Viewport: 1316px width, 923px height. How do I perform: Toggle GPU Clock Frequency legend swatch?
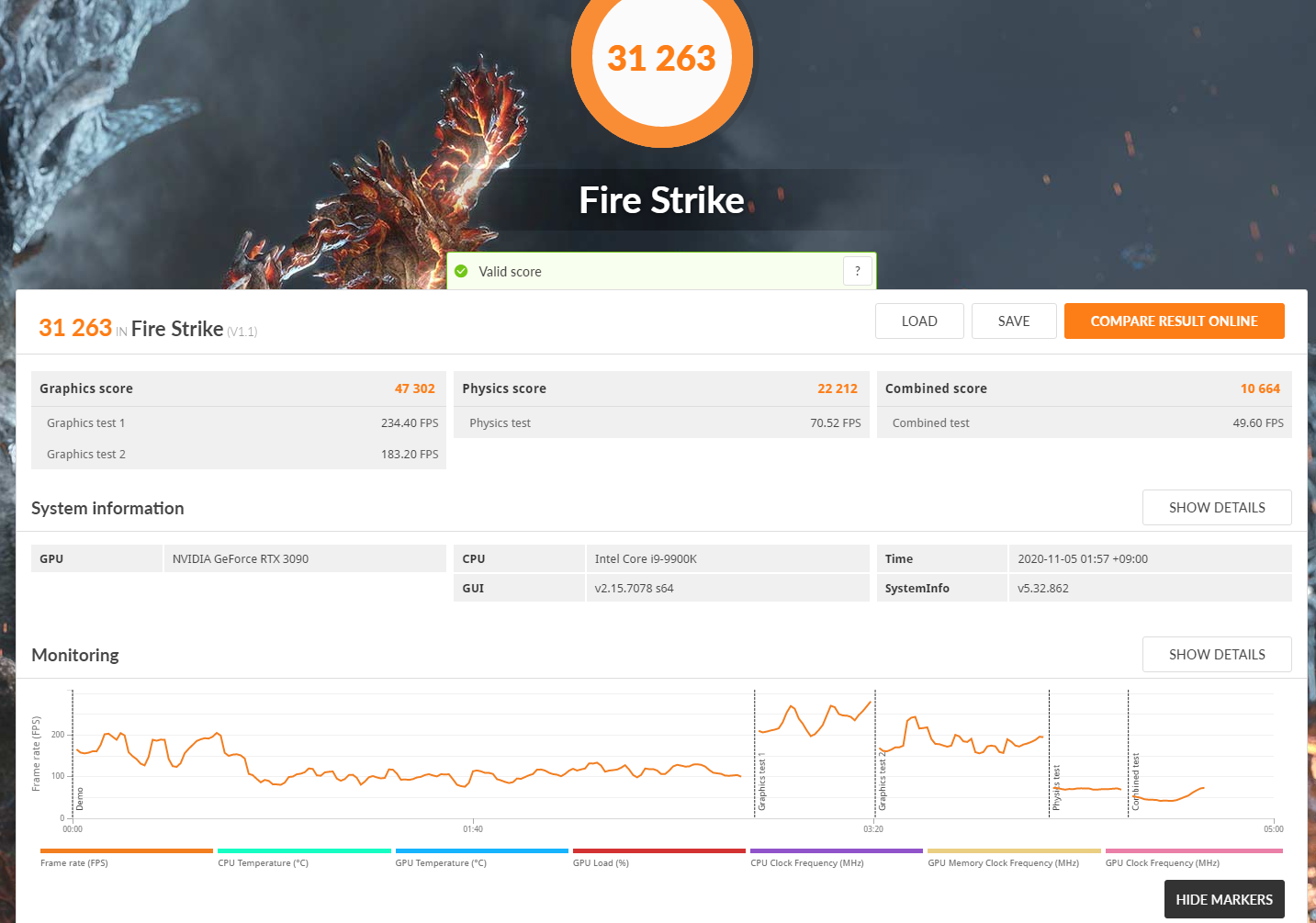(1194, 850)
